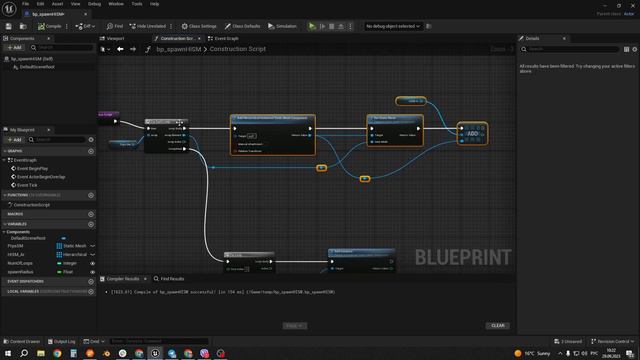The image size is (640, 360).
Task: Open Compile options three-dot menu
Action: click(x=67, y=26)
